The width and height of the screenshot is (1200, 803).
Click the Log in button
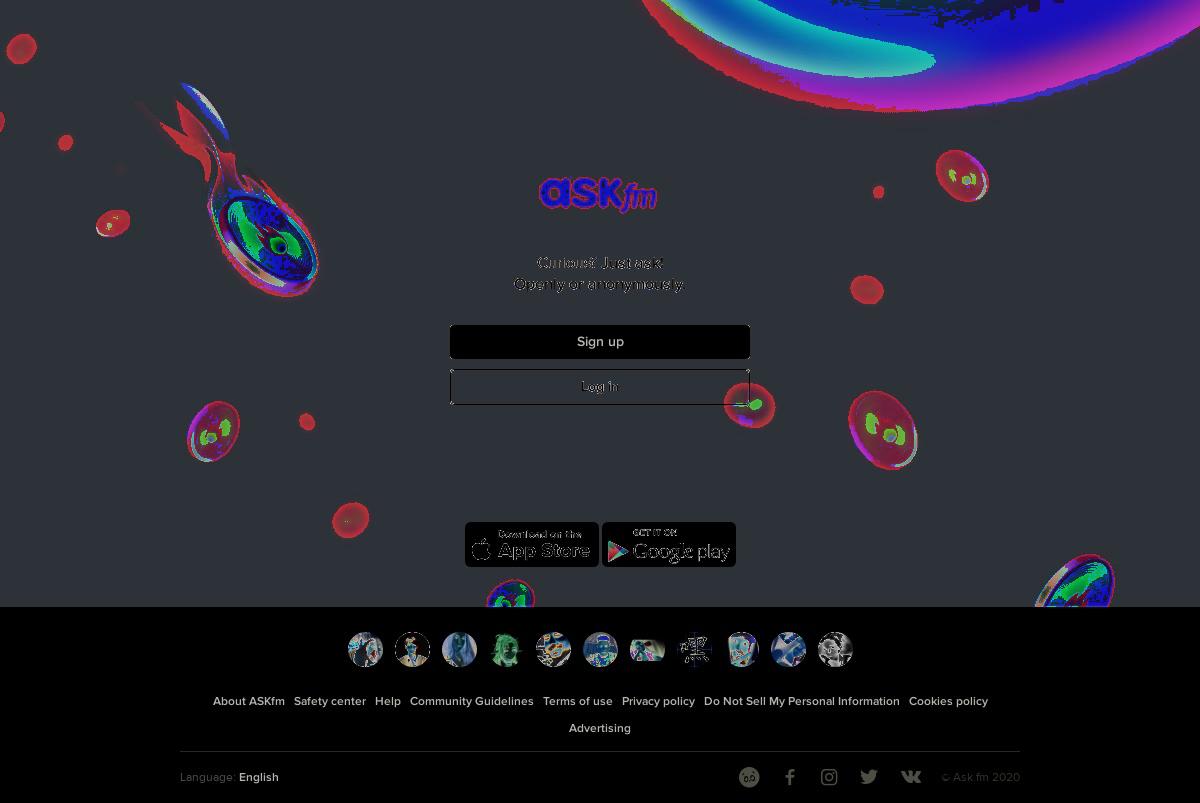coord(600,387)
